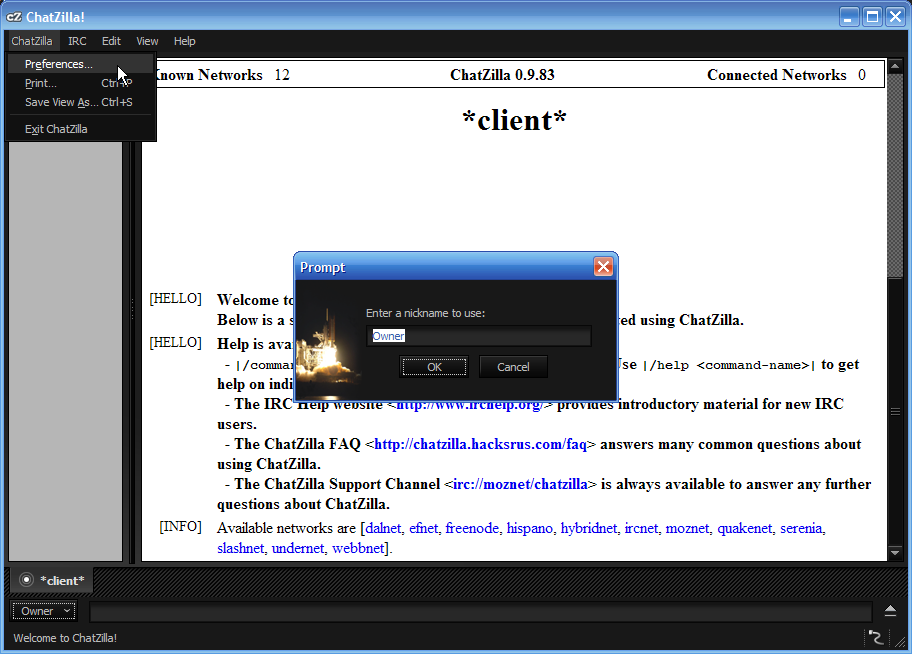The image size is (912, 654).
Task: Click the connection status icon in status bar
Action: click(x=875, y=638)
